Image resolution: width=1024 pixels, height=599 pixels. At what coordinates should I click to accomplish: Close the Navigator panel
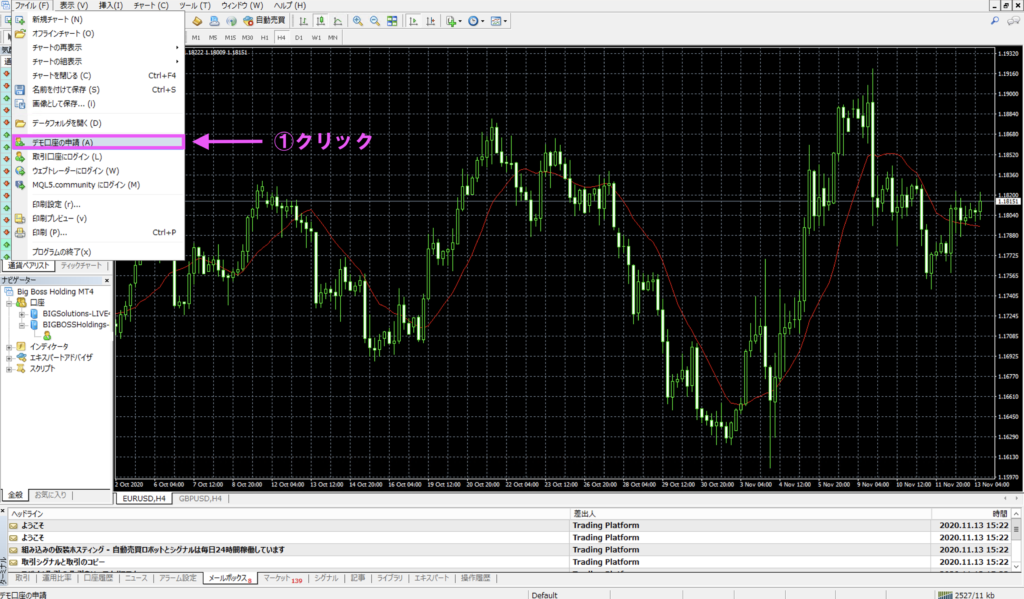[x=107, y=280]
